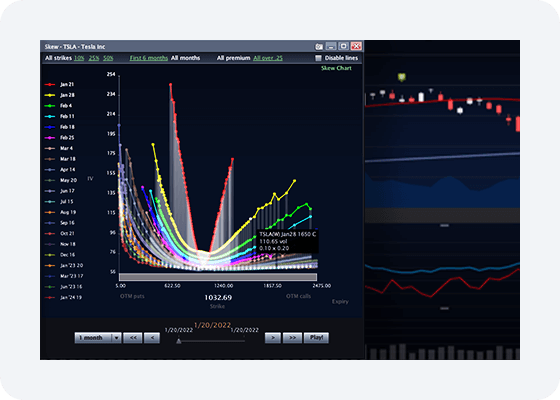Select the Sep 16 legend entry
The width and height of the screenshot is (560, 400).
point(59,223)
